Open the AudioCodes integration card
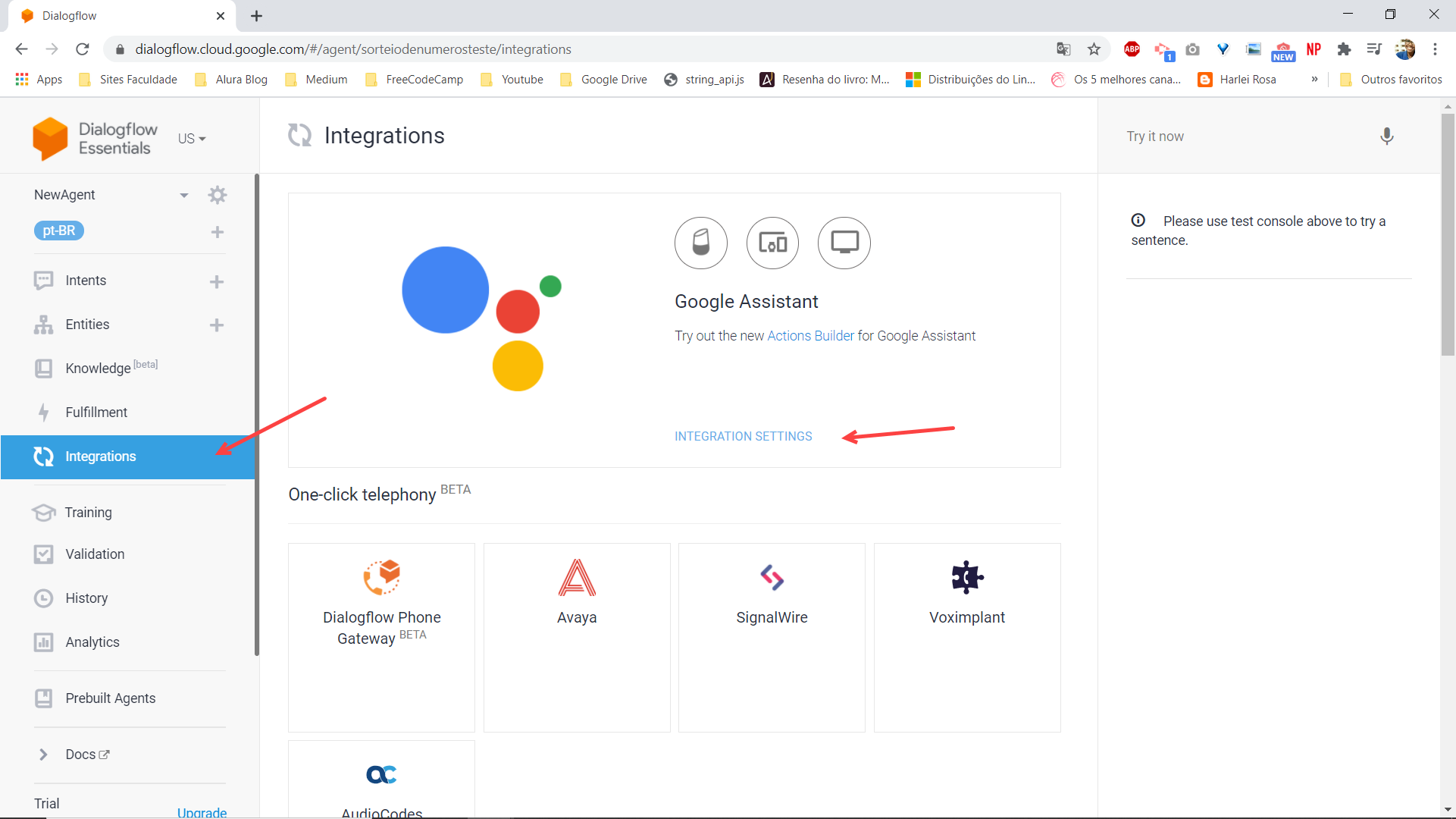1456x819 pixels. point(381,780)
